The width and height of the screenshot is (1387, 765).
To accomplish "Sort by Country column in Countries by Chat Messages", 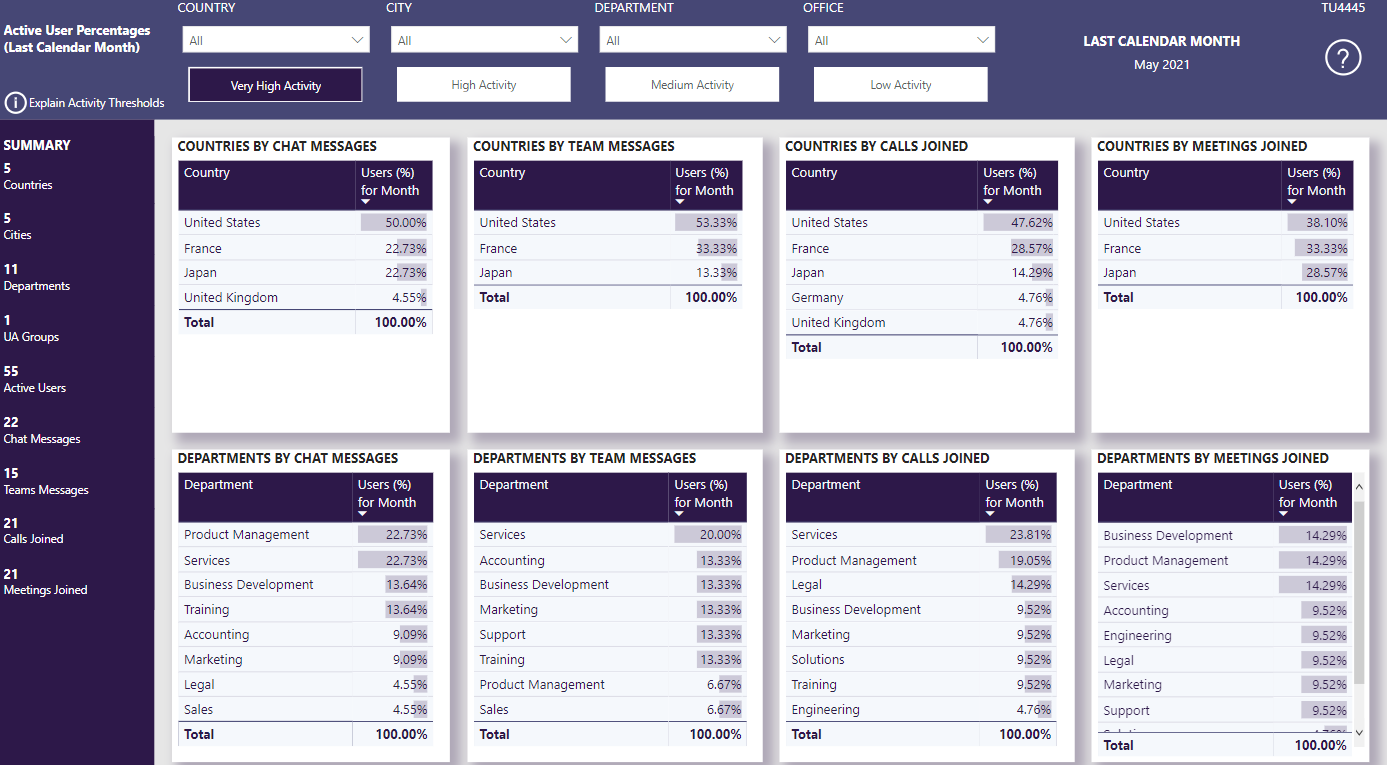I will click(x=207, y=173).
